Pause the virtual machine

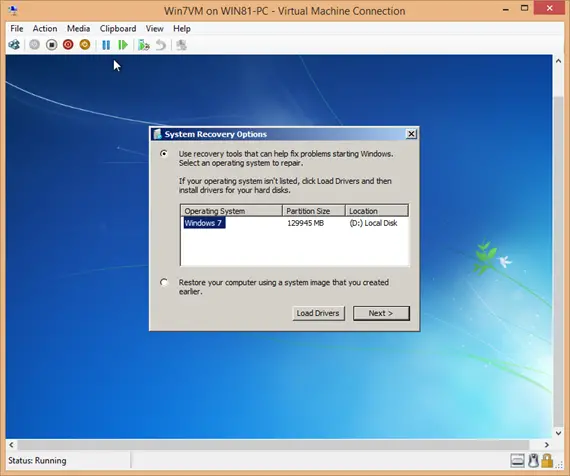pyautogui.click(x=106, y=45)
